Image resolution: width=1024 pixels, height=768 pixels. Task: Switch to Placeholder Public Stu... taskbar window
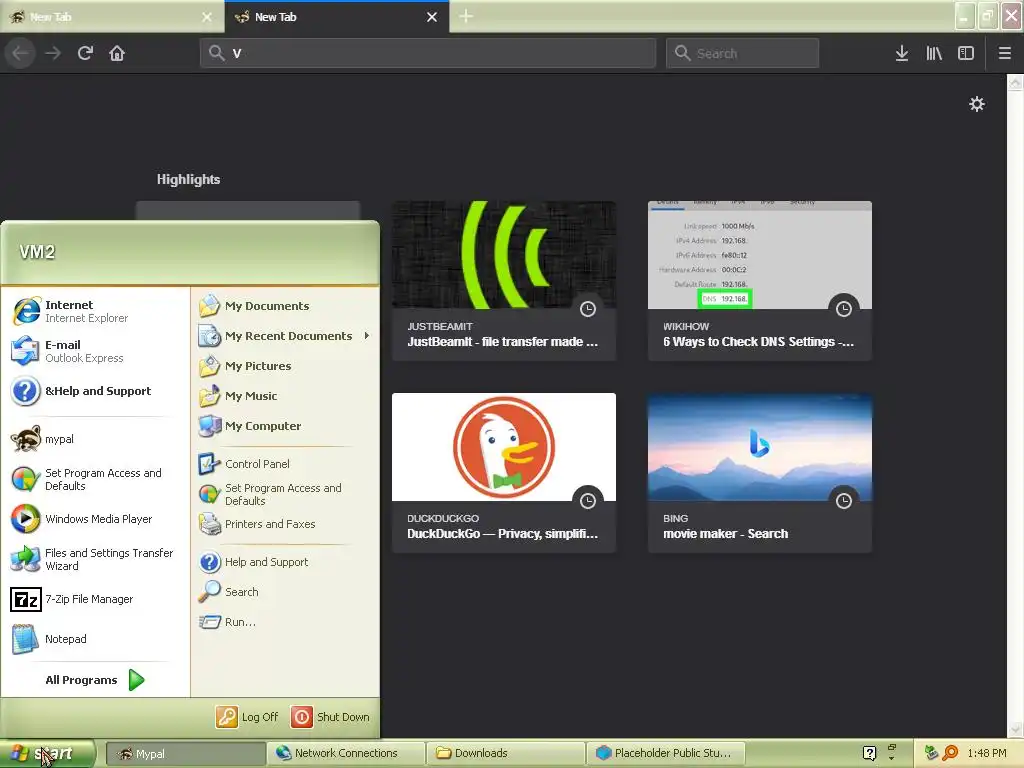click(x=665, y=754)
